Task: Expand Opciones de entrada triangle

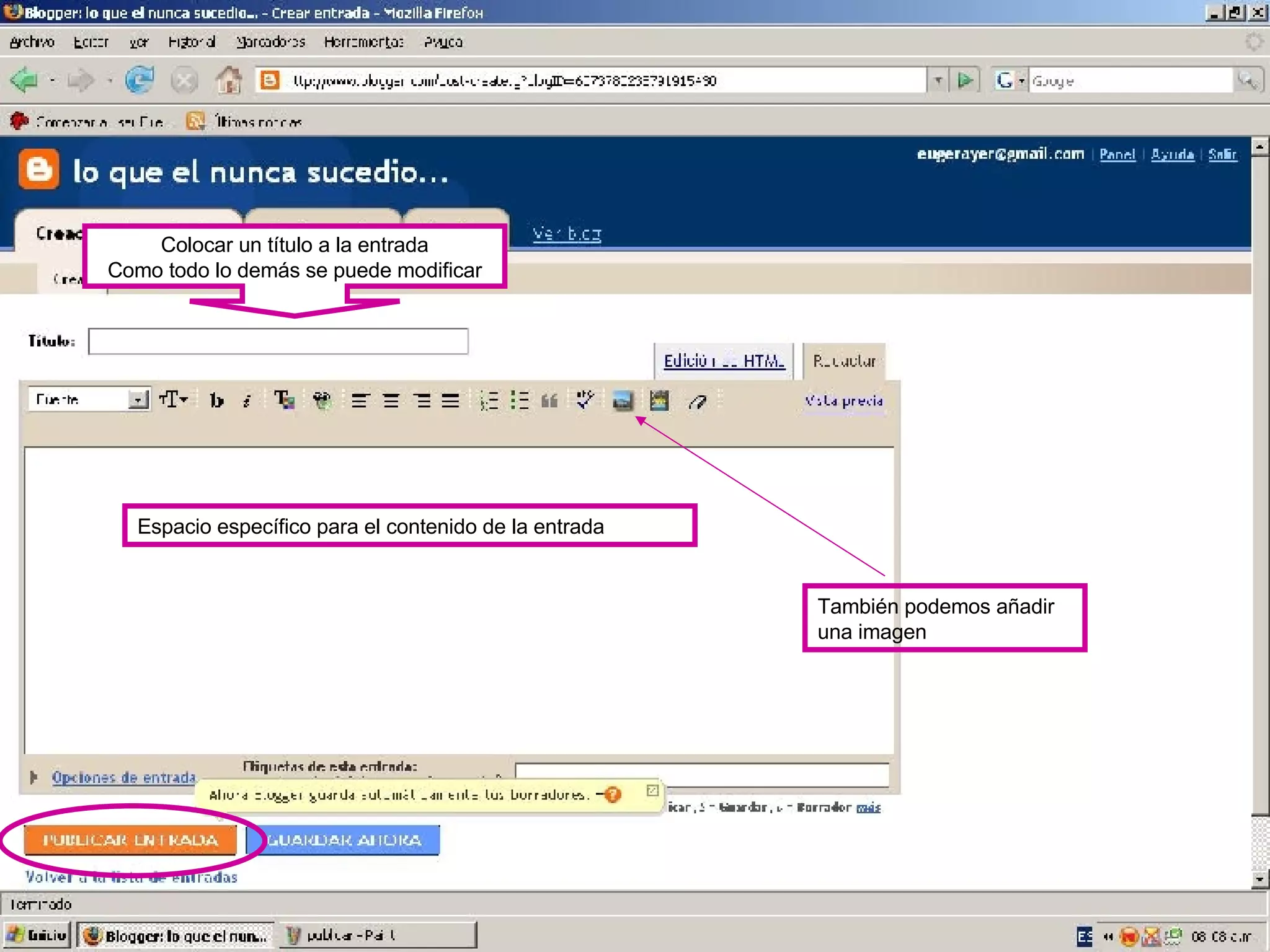Action: pos(34,777)
